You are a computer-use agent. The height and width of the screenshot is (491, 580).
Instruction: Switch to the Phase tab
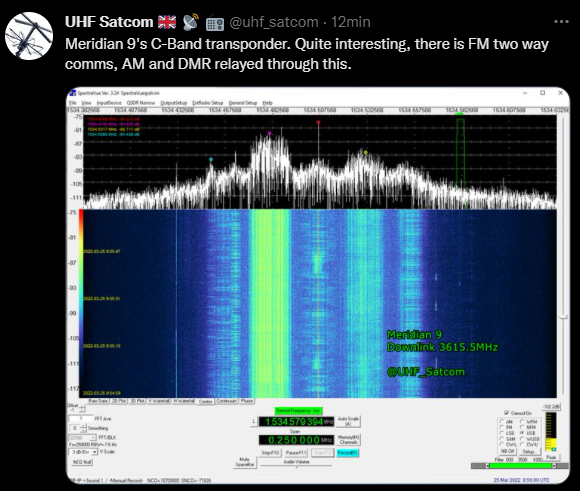tap(247, 401)
